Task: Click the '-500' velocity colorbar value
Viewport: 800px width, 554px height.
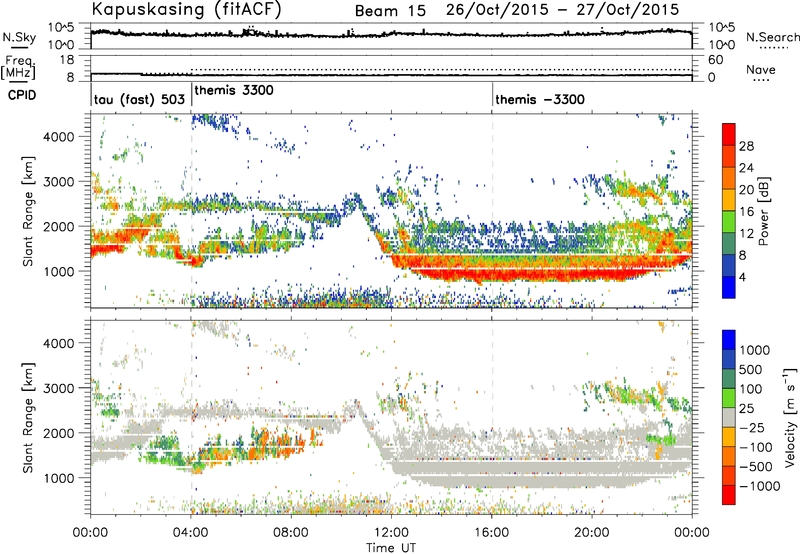Action: pos(755,467)
